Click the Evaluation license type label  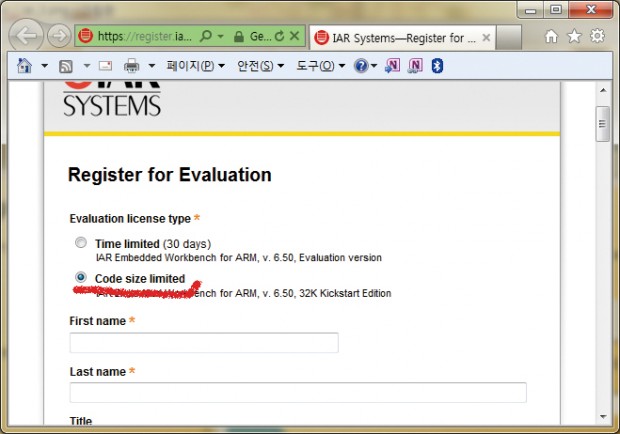click(x=130, y=219)
